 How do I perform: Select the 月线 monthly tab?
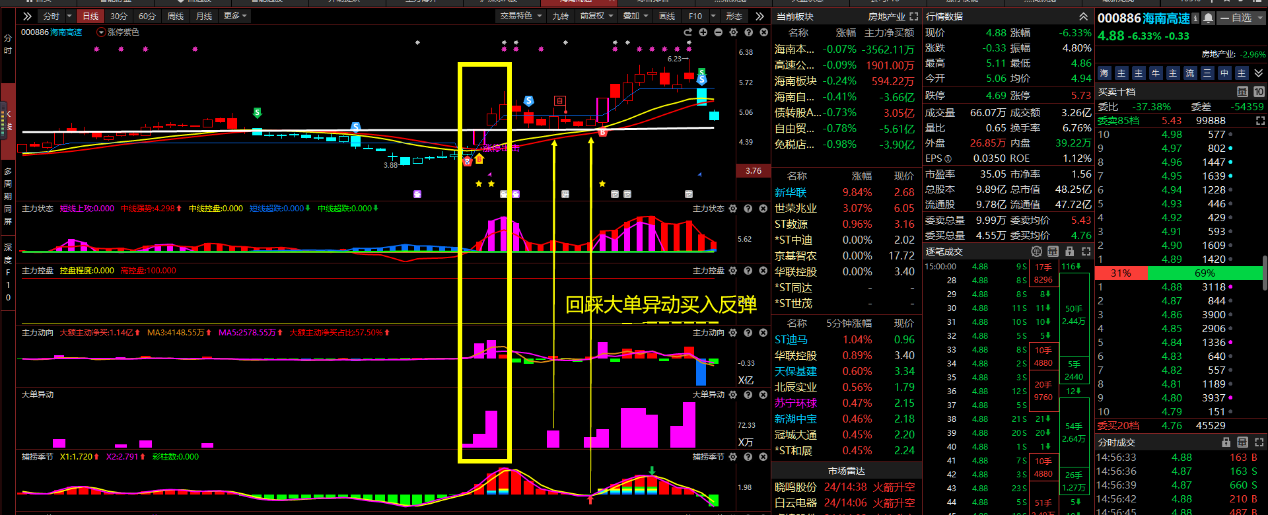coord(204,17)
